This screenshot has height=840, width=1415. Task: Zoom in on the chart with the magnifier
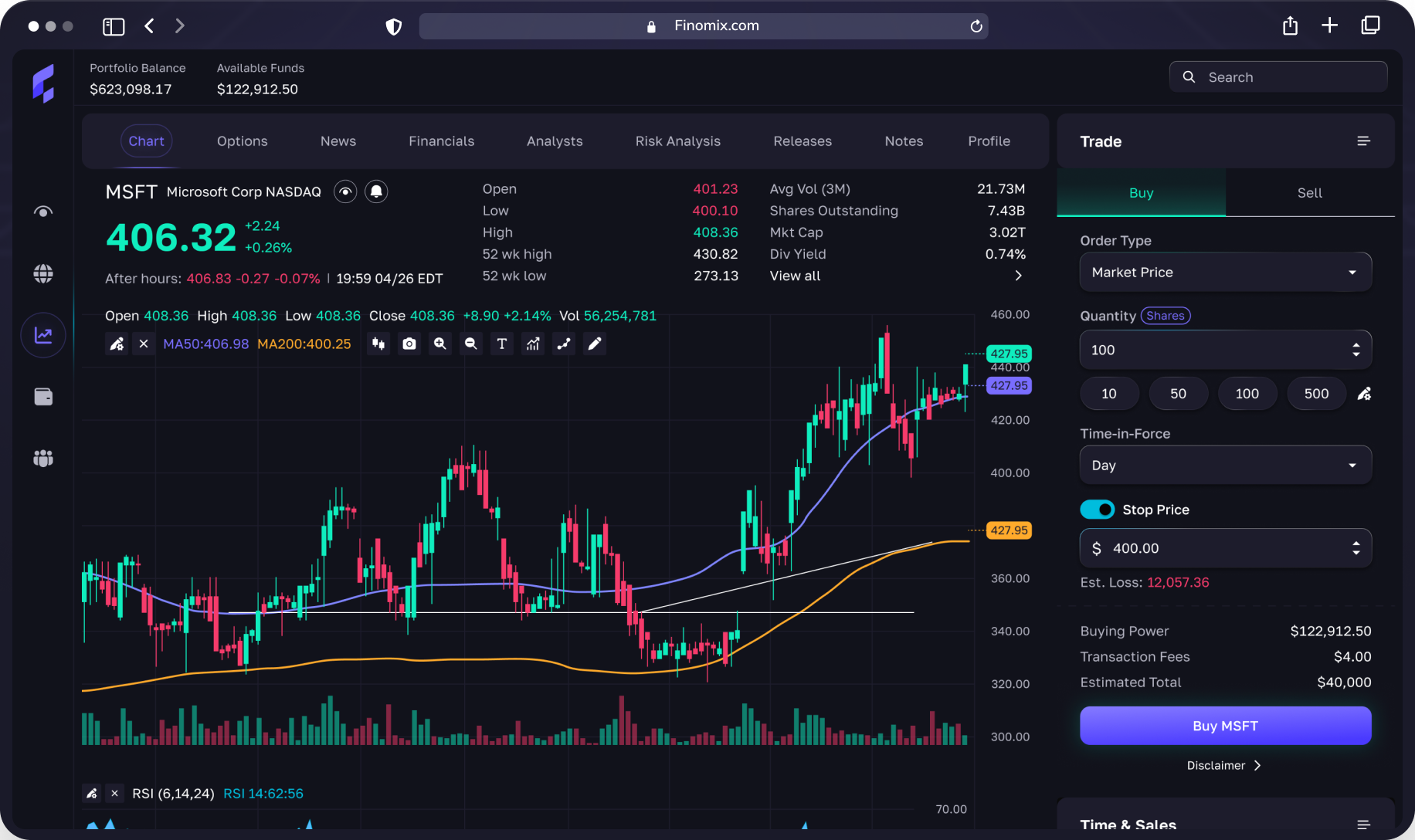(x=440, y=344)
